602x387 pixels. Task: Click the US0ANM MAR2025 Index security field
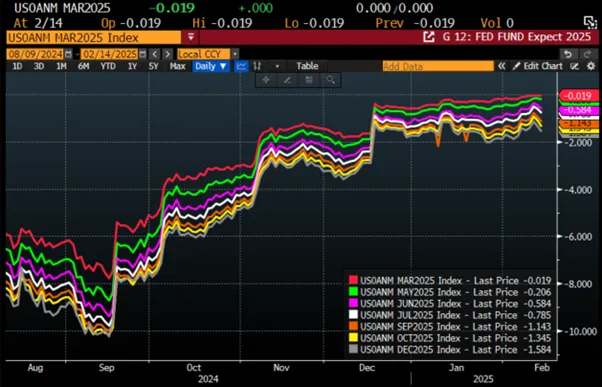93,38
